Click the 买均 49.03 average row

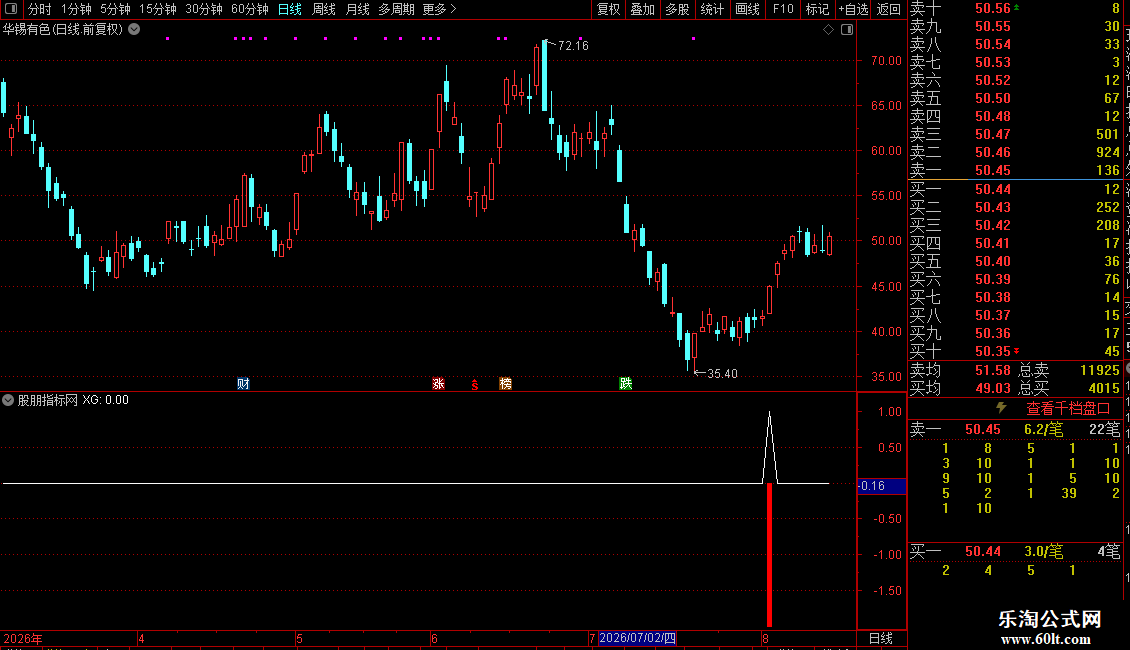coord(960,388)
